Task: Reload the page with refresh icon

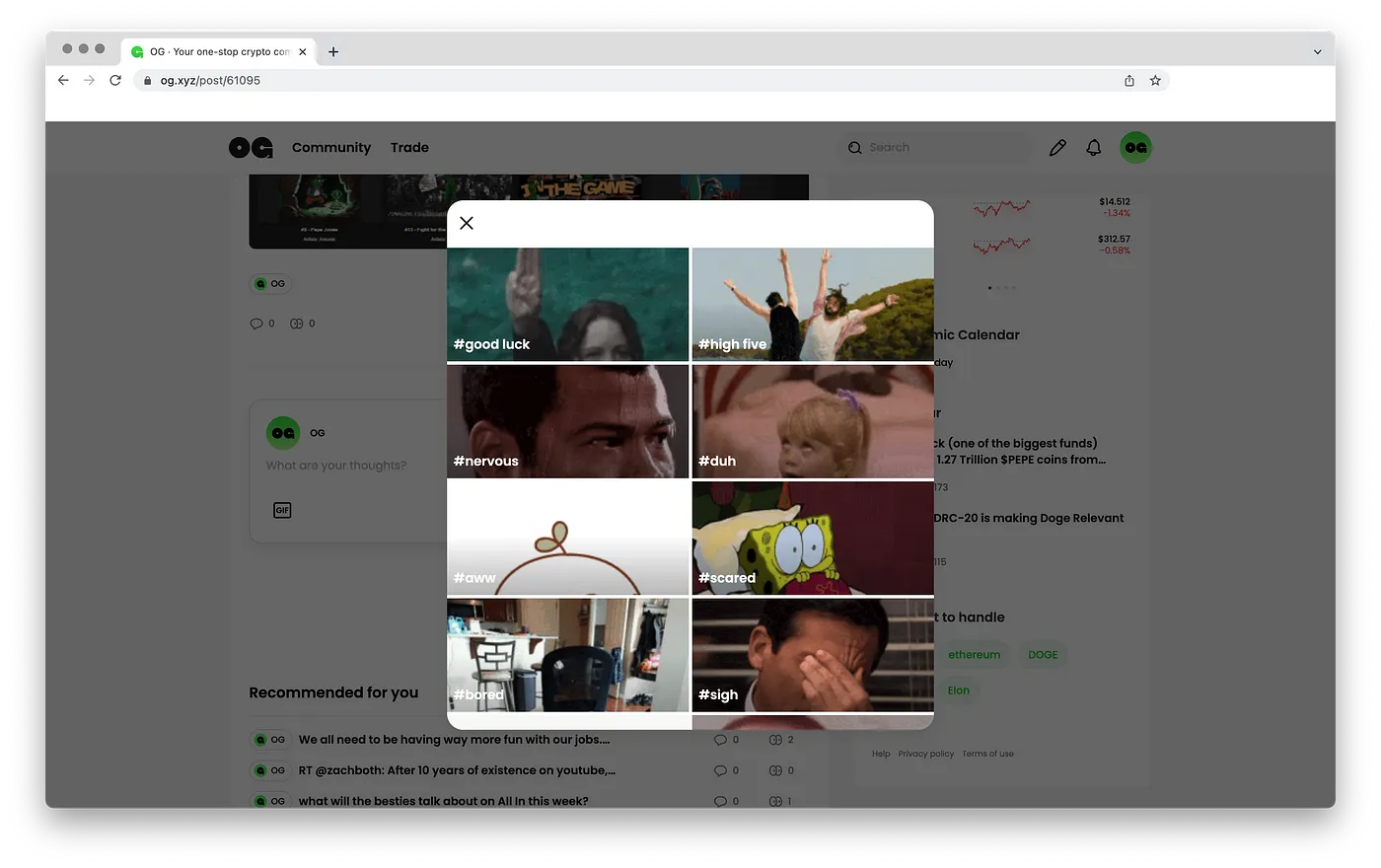Action: (x=115, y=81)
